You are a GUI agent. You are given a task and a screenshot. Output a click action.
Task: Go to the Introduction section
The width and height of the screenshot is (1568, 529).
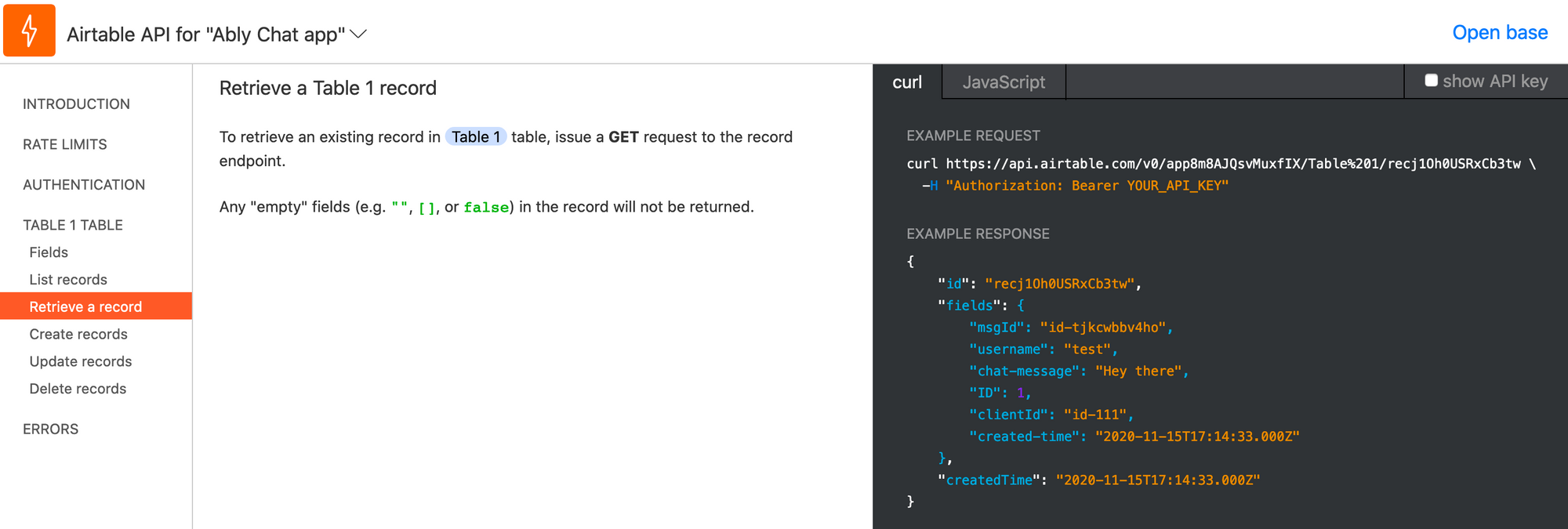click(76, 104)
